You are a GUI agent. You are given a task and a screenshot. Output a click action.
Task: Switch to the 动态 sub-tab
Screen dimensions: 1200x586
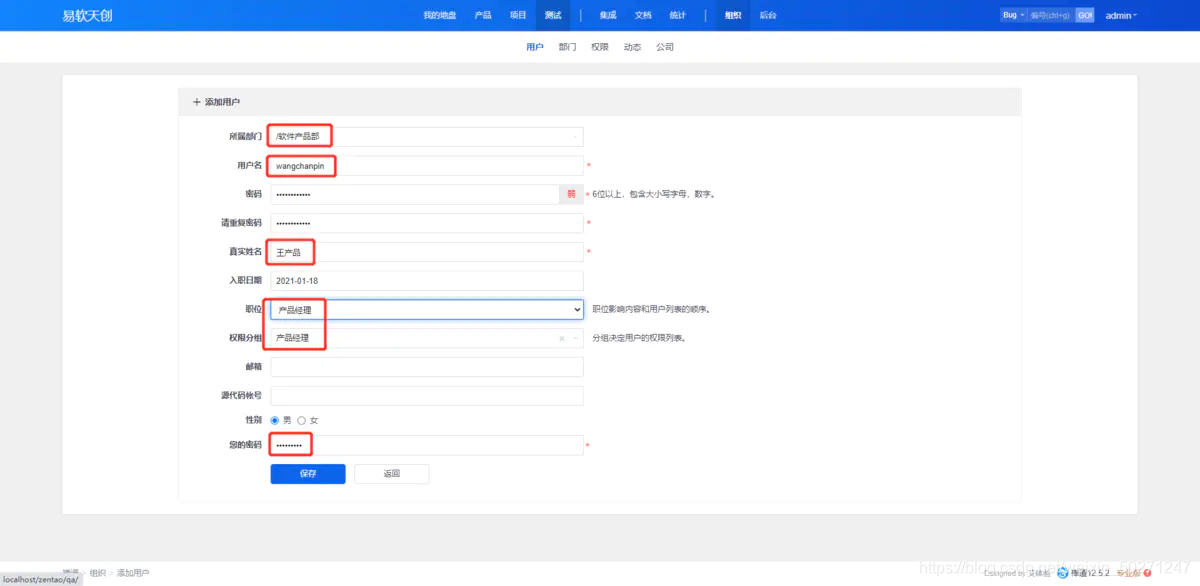click(x=632, y=47)
